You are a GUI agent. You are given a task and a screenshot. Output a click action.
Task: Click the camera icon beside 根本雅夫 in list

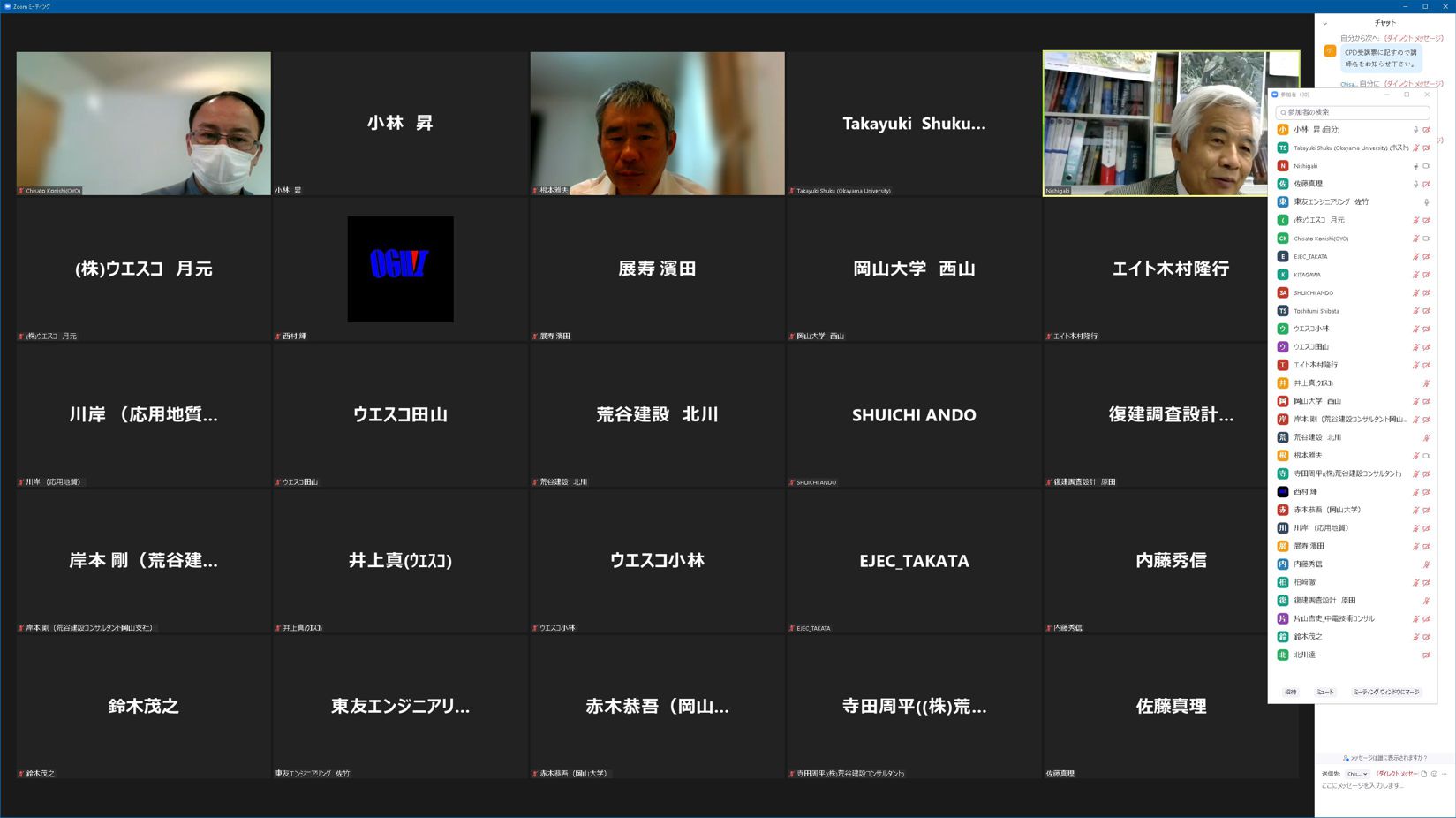(1427, 456)
